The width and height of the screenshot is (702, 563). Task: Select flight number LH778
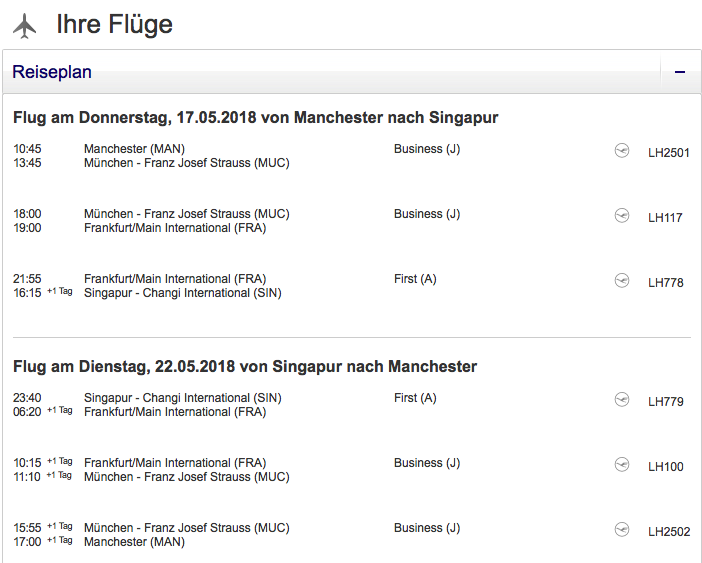click(666, 283)
